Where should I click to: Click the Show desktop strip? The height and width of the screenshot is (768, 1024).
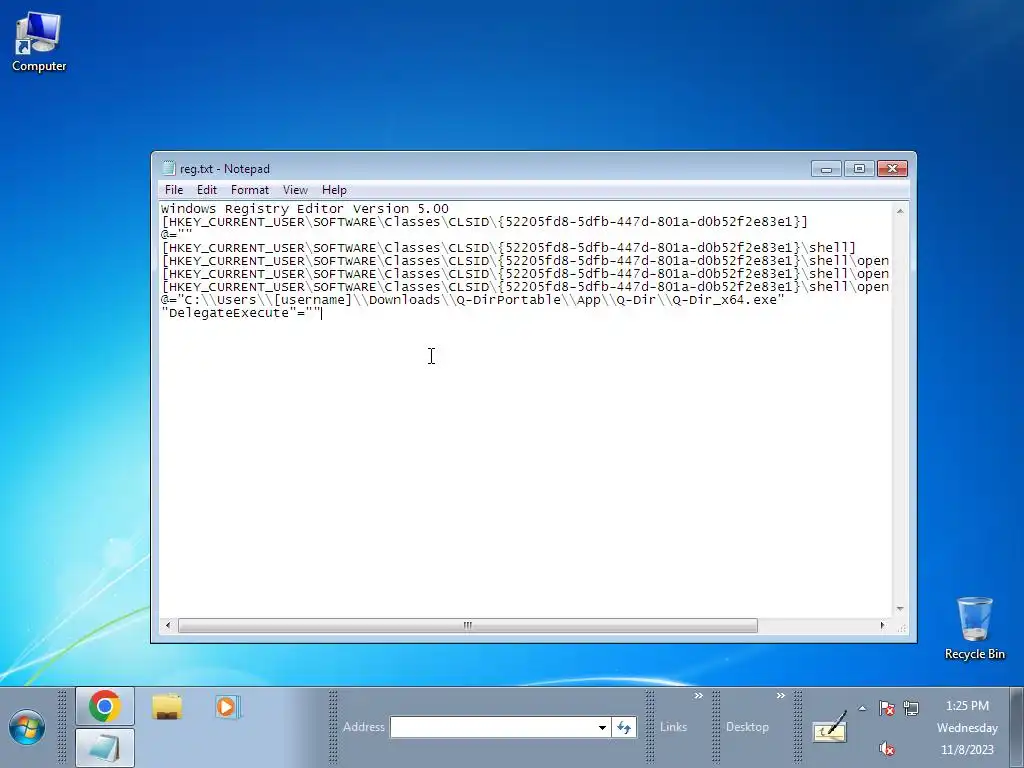(x=1017, y=727)
